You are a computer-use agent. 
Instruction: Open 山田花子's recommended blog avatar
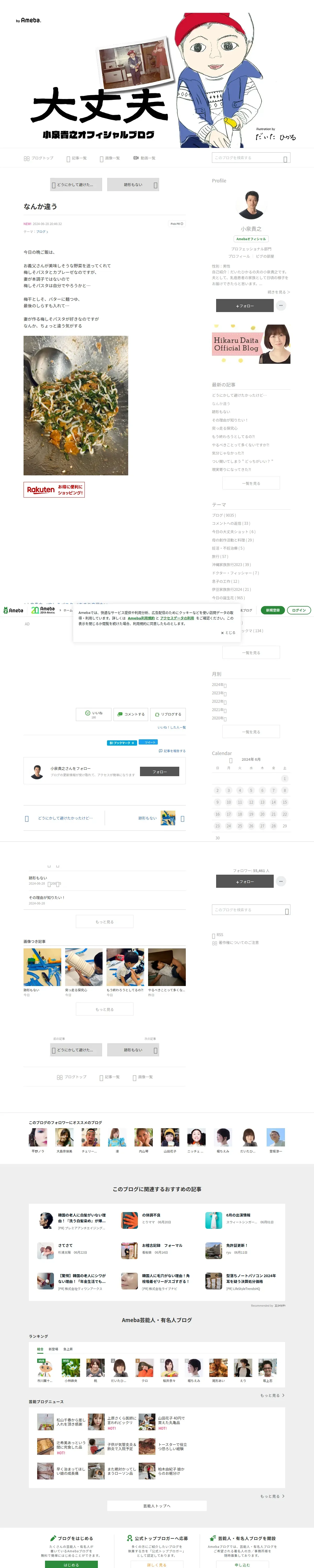[x=170, y=1137]
